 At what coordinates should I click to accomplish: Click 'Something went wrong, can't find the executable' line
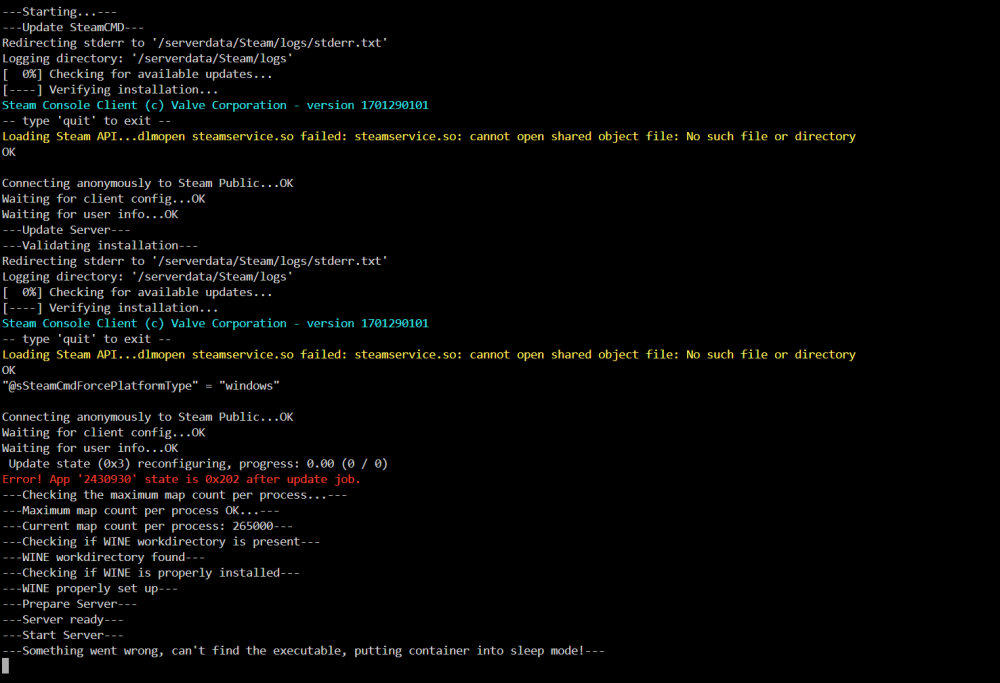pyautogui.click(x=303, y=650)
